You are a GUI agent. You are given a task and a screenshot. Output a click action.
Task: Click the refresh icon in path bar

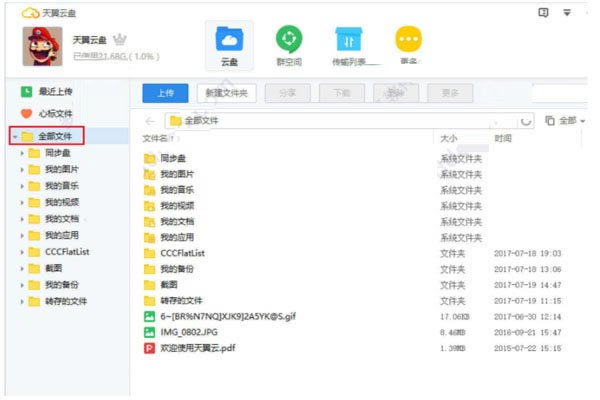pyautogui.click(x=526, y=121)
